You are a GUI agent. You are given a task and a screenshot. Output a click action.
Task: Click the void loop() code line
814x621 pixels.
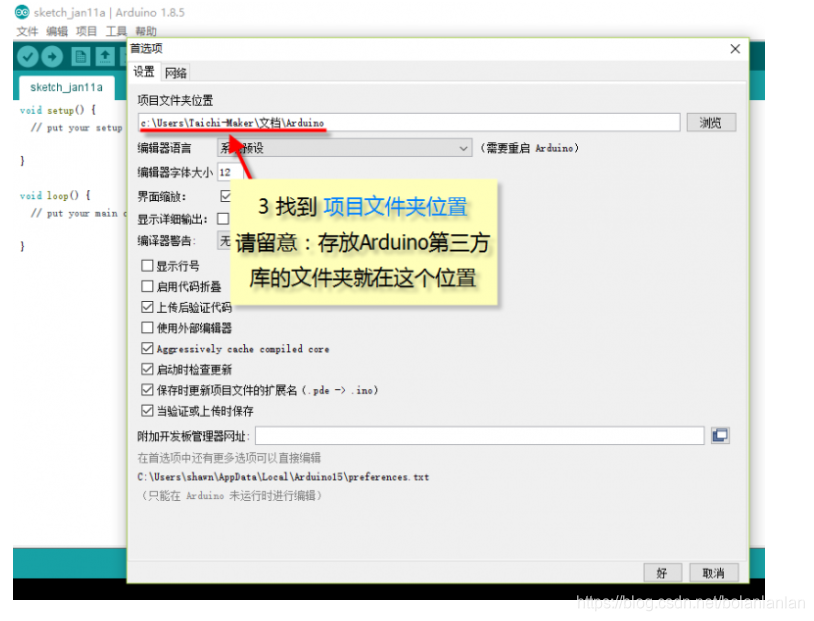pos(55,196)
